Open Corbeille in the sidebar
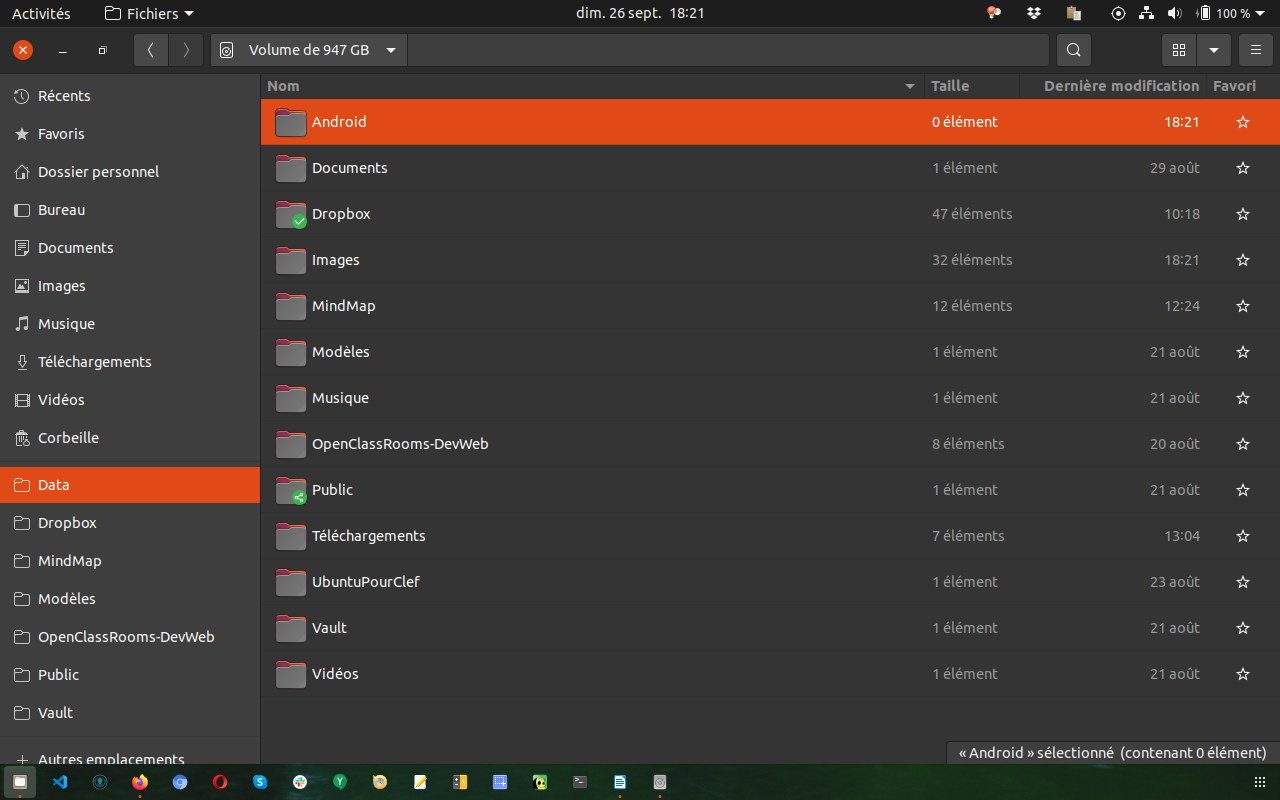 point(130,438)
